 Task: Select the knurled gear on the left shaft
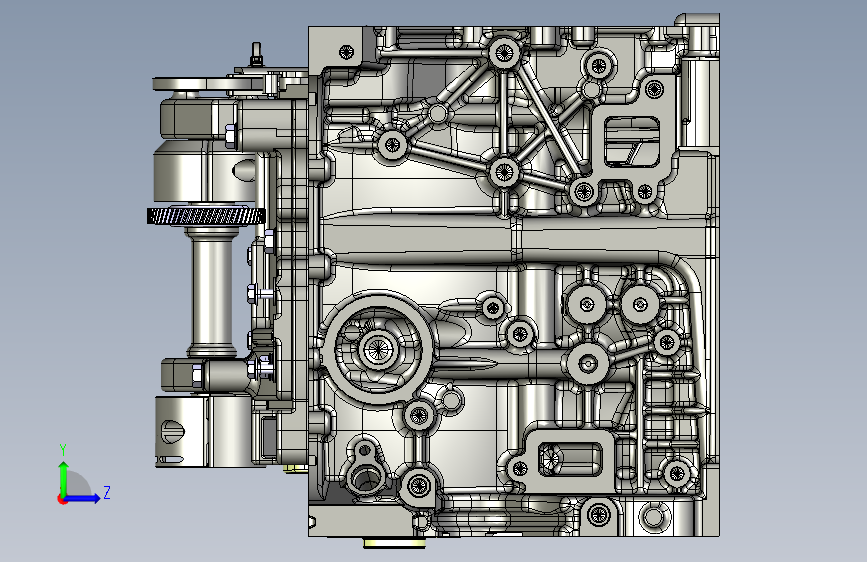(x=206, y=216)
